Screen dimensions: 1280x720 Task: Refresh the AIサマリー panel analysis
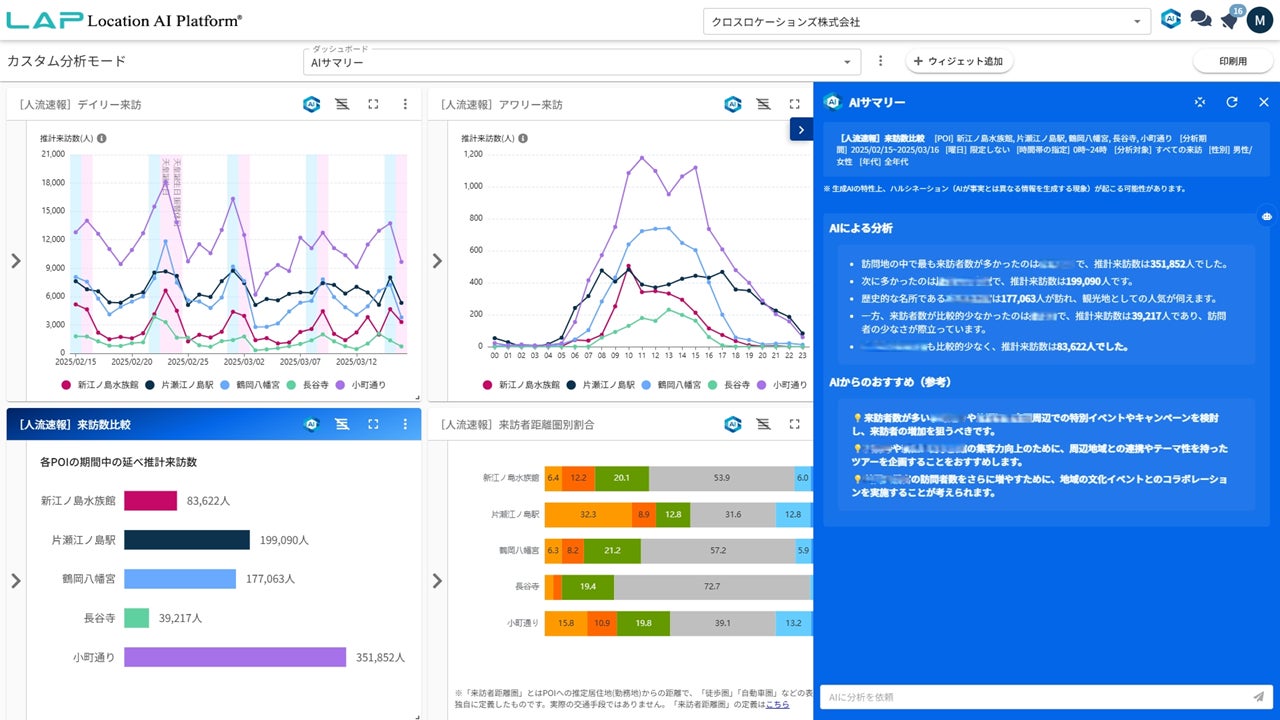point(1232,102)
